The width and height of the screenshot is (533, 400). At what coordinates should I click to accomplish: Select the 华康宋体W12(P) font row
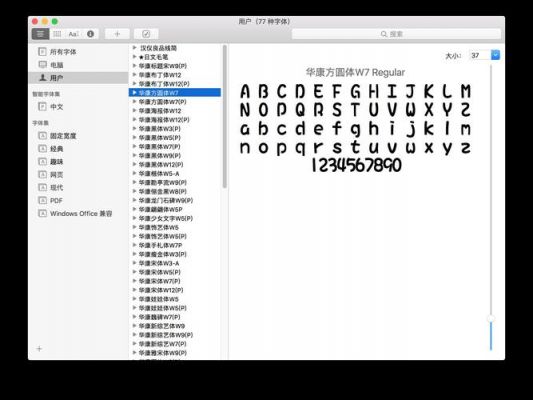[175, 290]
